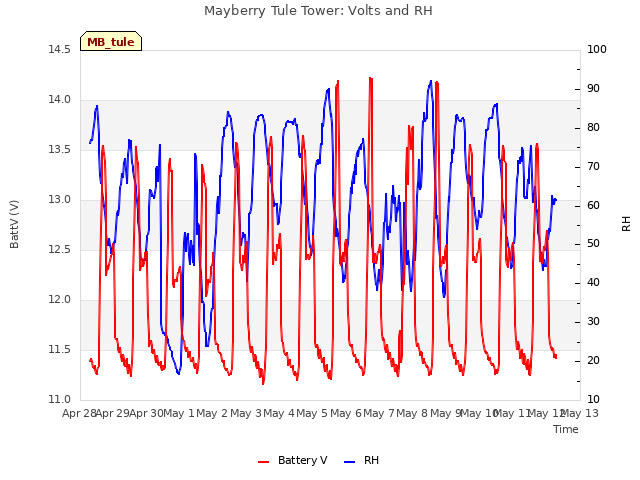
Task: Click the 20 right axis tick label
Action: (x=593, y=361)
